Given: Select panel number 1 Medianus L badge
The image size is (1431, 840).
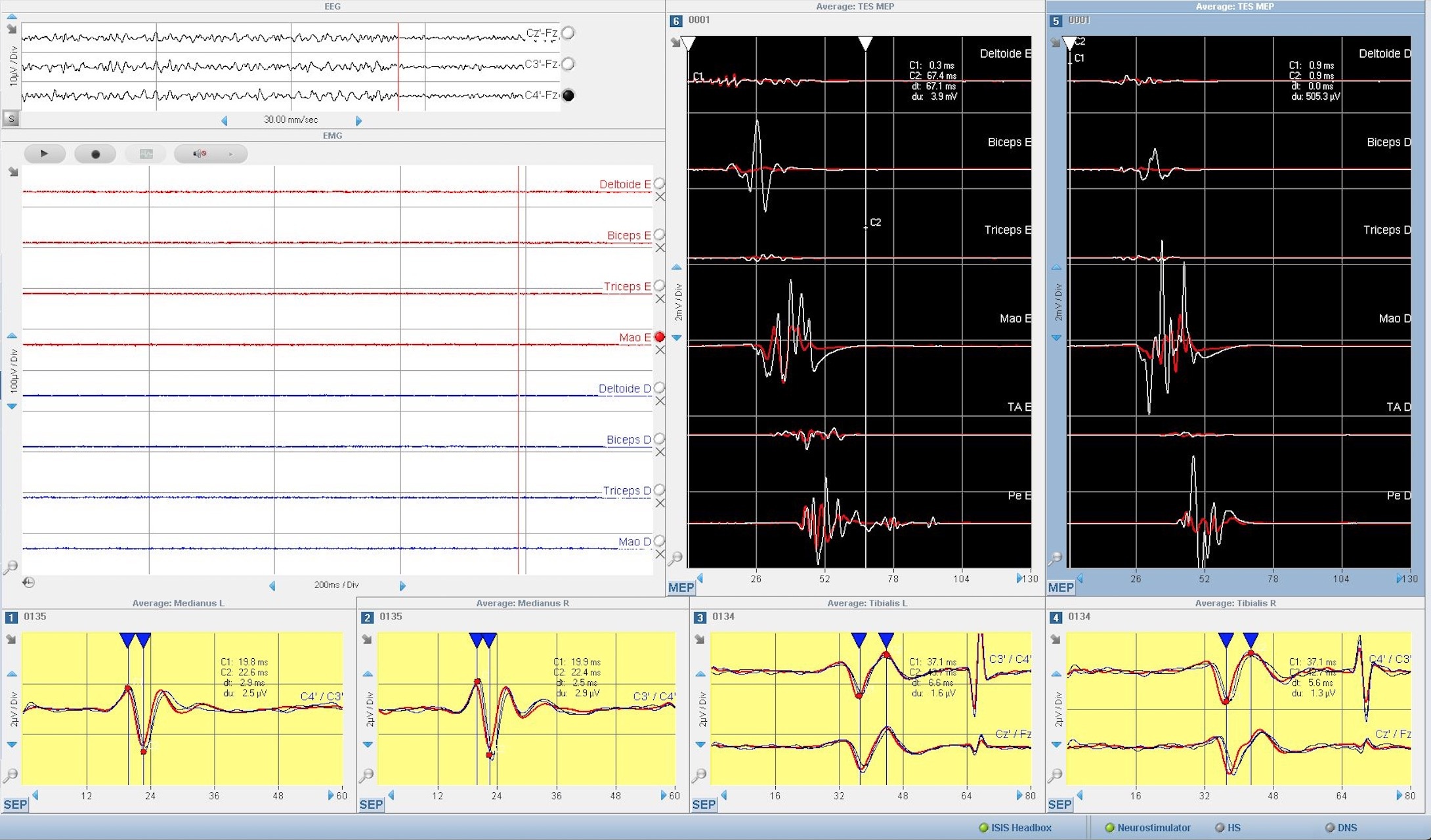Looking at the screenshot, I should tap(11, 618).
